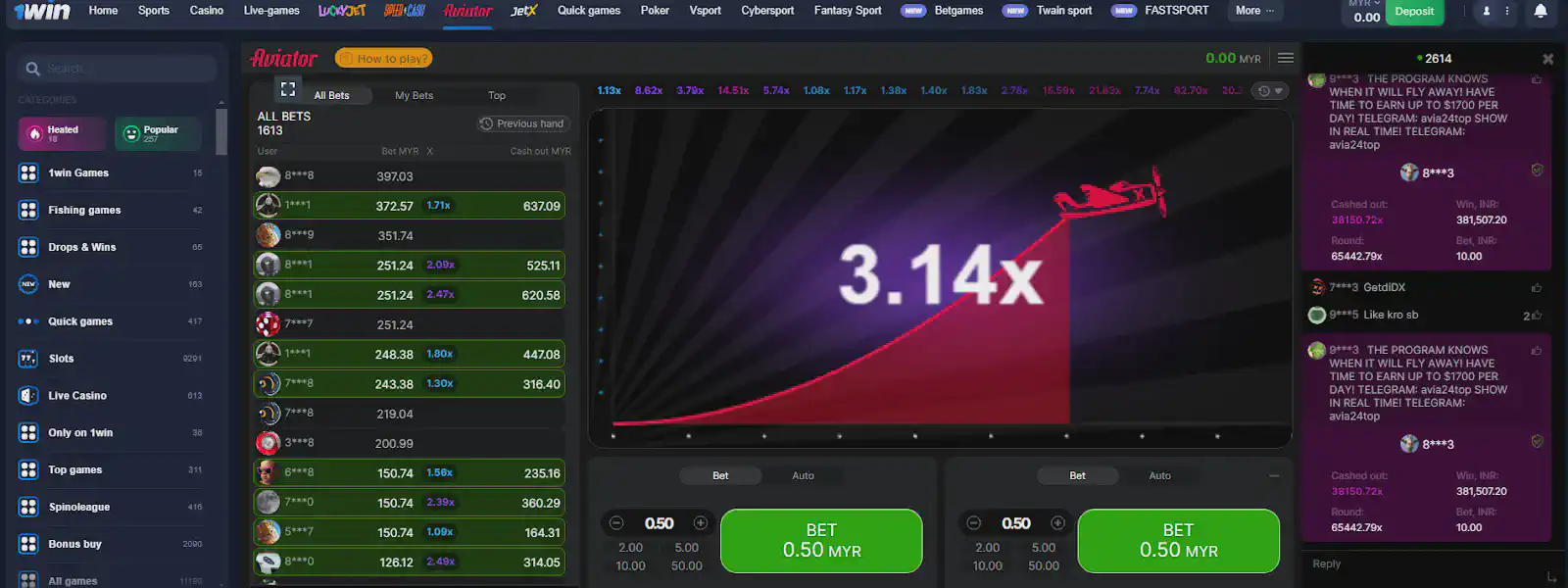This screenshot has width=1568, height=588.
Task: Click the Top games category icon
Action: pyautogui.click(x=28, y=469)
